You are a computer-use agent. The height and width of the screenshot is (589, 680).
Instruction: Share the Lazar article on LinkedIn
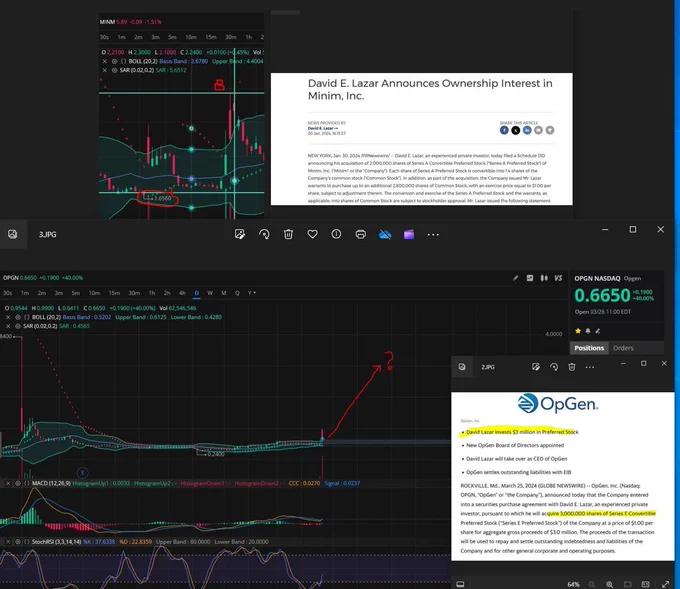pyautogui.click(x=527, y=130)
